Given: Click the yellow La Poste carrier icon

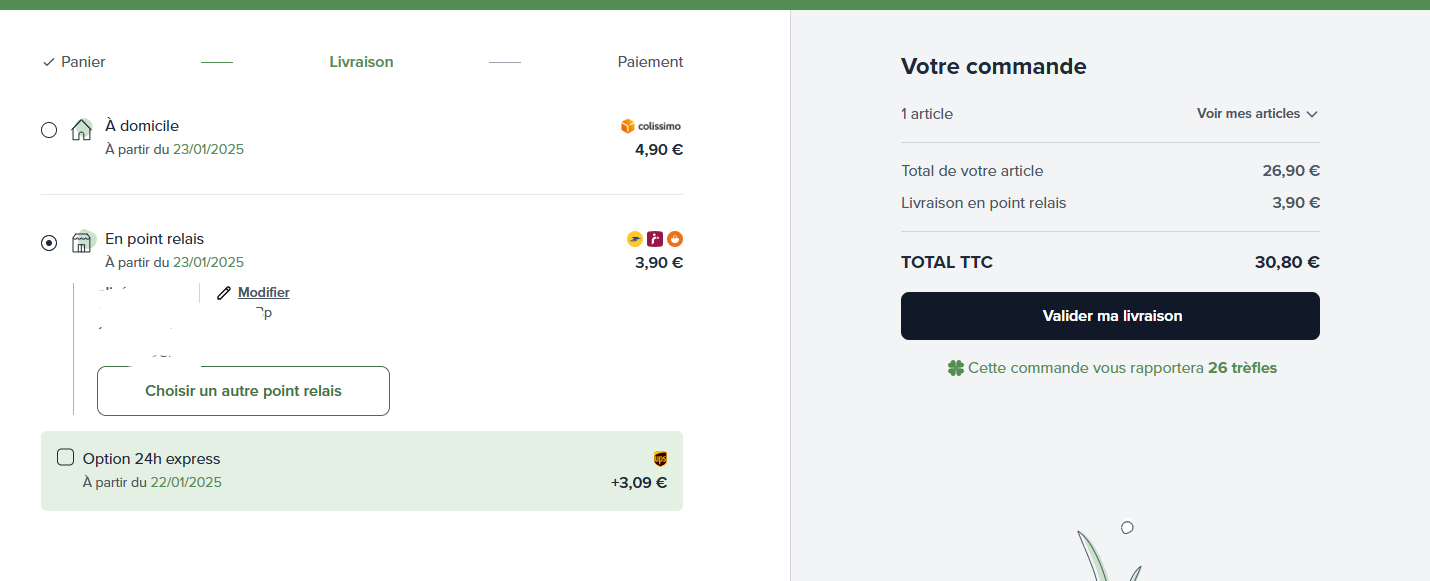Looking at the screenshot, I should point(635,239).
